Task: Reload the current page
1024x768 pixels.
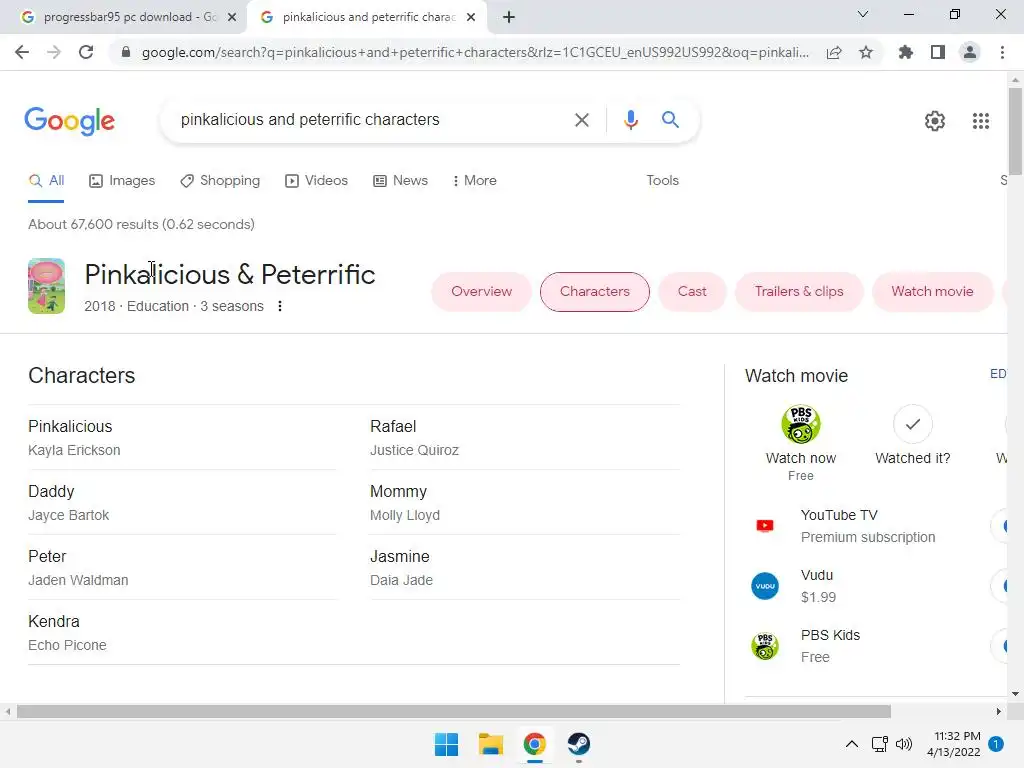Action: tap(86, 52)
